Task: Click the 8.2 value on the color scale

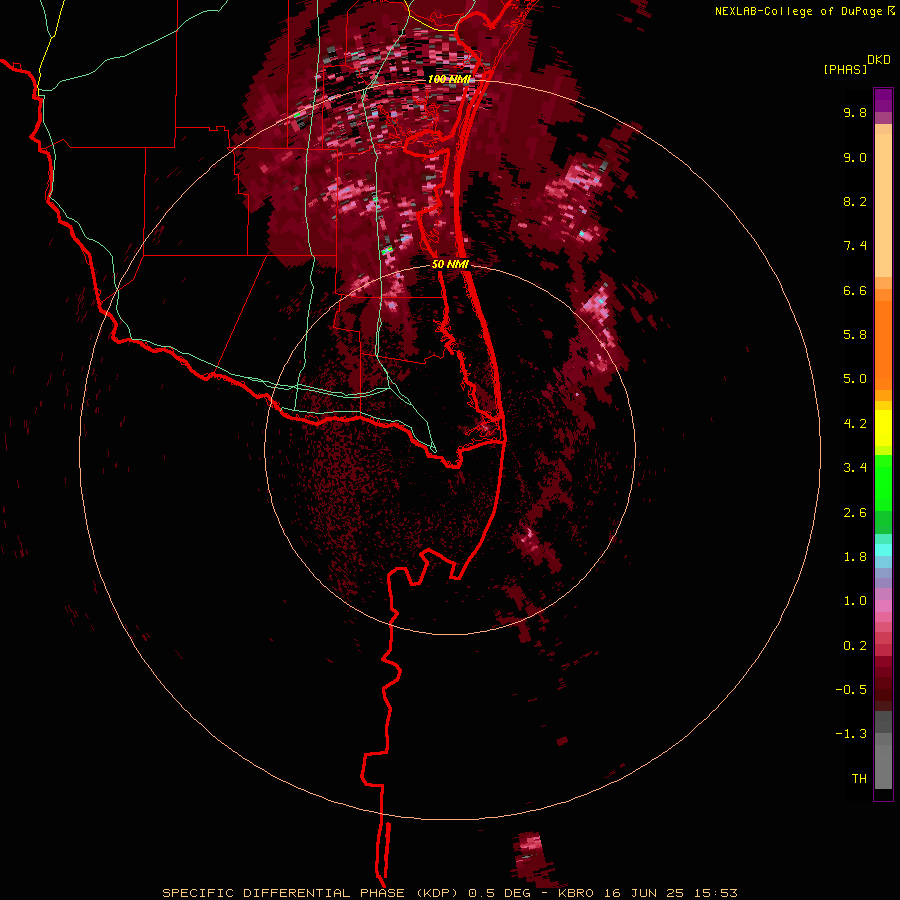Action: click(x=855, y=201)
